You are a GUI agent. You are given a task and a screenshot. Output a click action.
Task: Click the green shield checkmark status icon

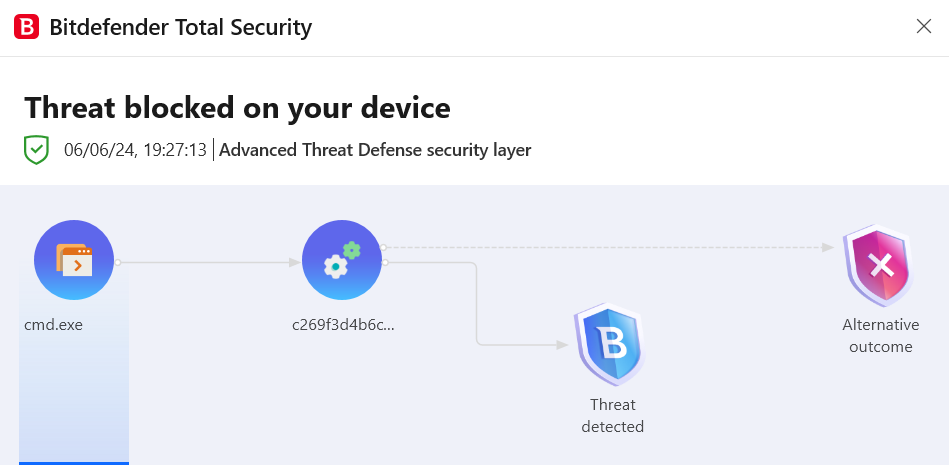coord(36,149)
